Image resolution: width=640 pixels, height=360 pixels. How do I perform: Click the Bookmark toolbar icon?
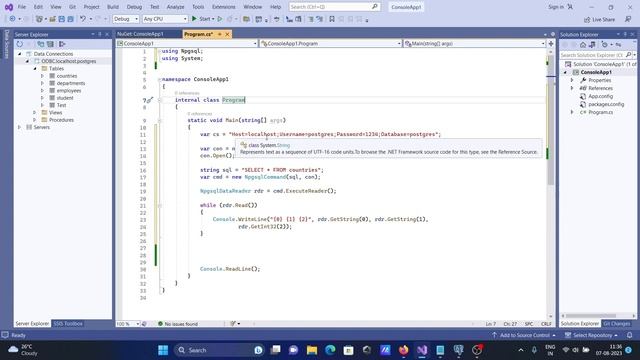click(x=332, y=19)
